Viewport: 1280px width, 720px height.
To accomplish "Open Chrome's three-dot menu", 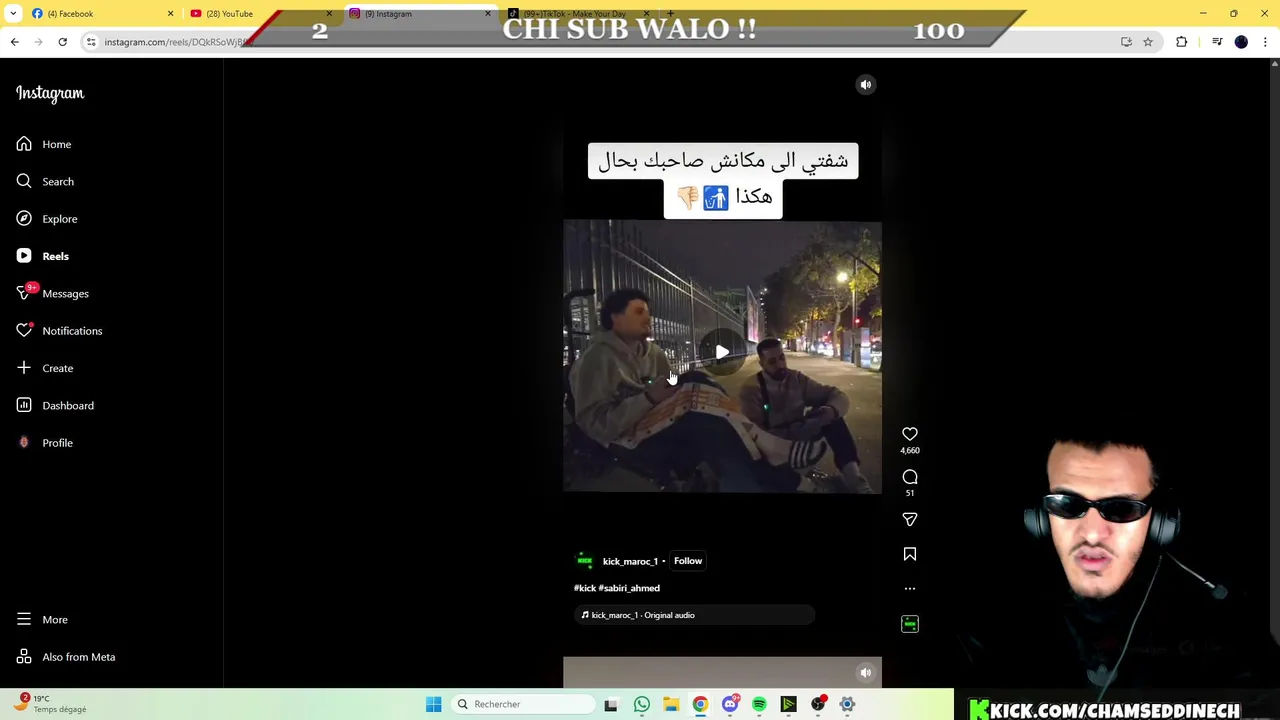I will (x=1265, y=42).
